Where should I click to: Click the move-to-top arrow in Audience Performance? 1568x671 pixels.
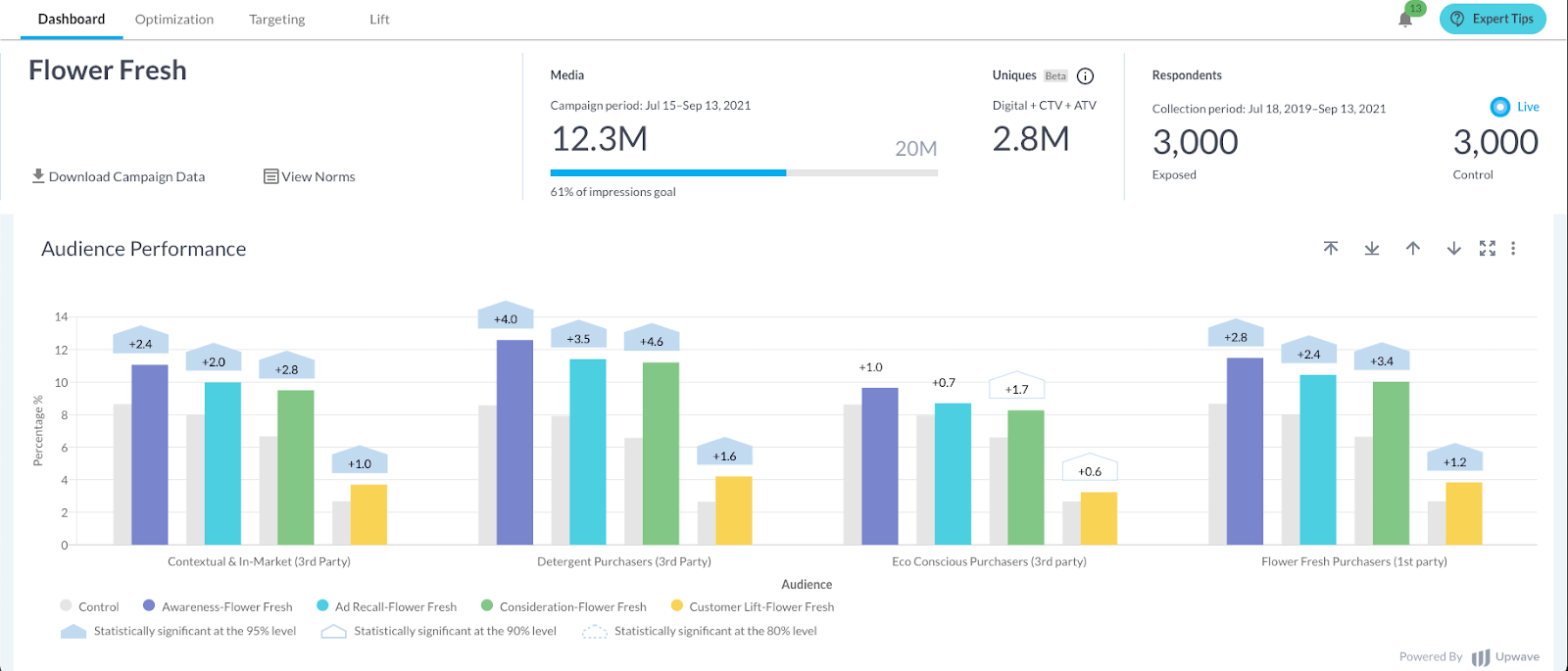click(x=1331, y=249)
